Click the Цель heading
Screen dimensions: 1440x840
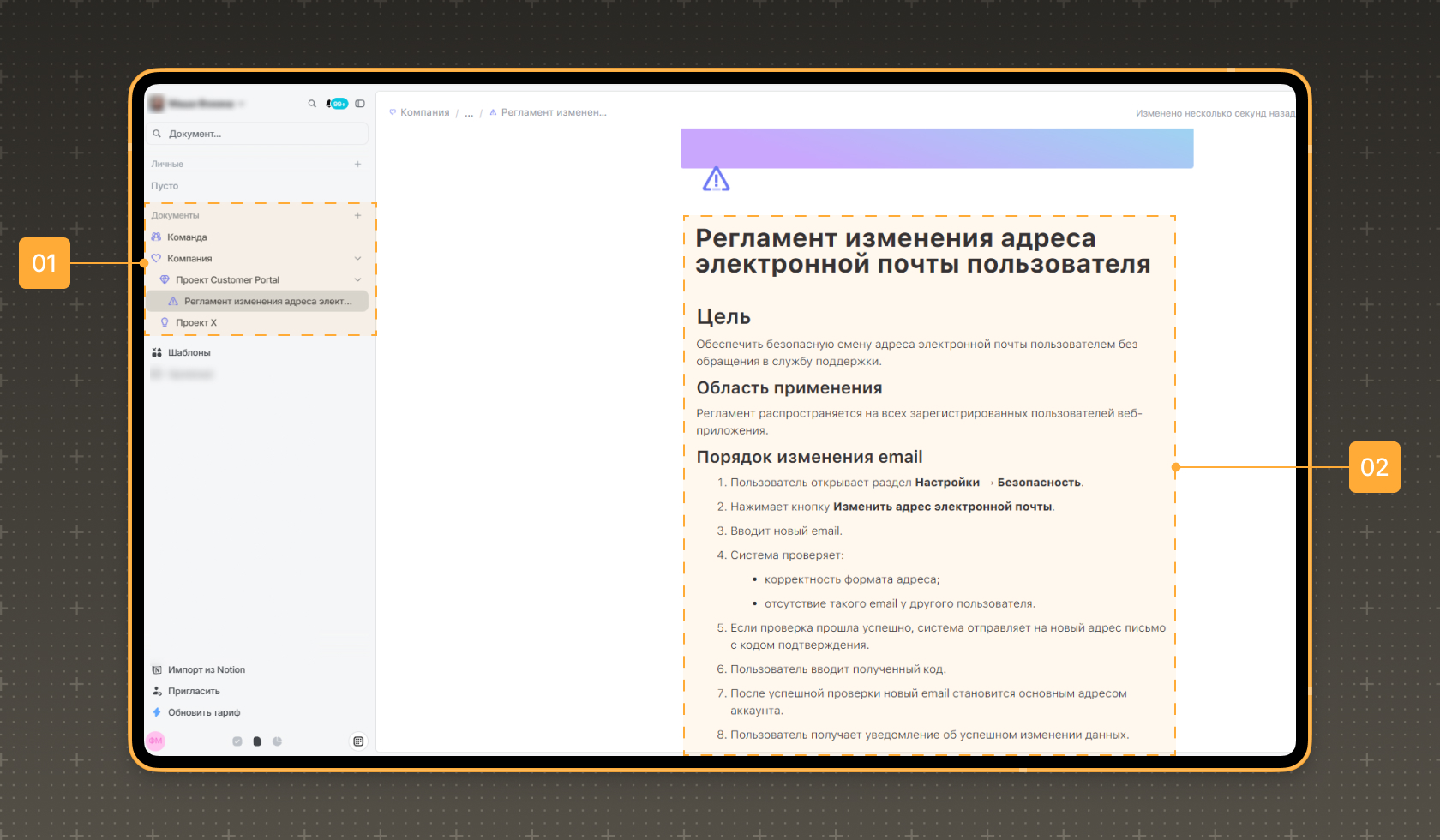click(x=723, y=316)
